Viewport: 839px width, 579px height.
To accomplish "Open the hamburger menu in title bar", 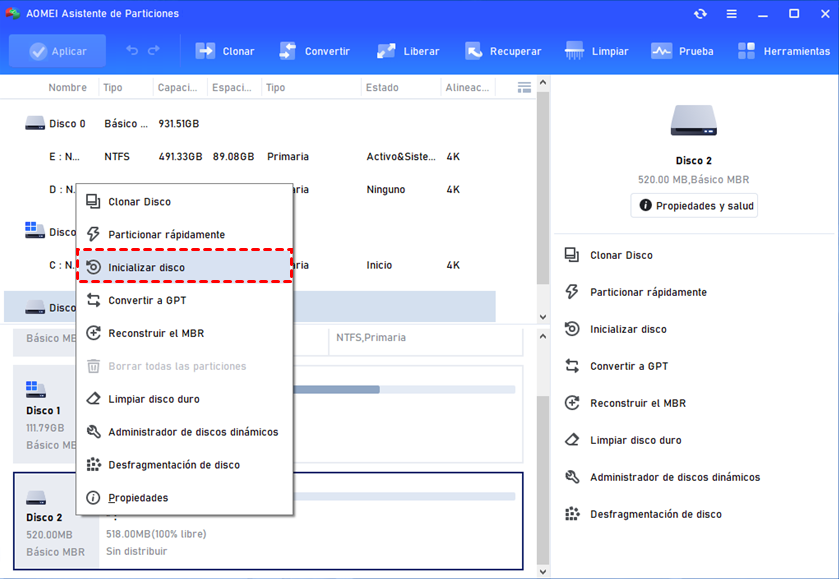I will (733, 14).
